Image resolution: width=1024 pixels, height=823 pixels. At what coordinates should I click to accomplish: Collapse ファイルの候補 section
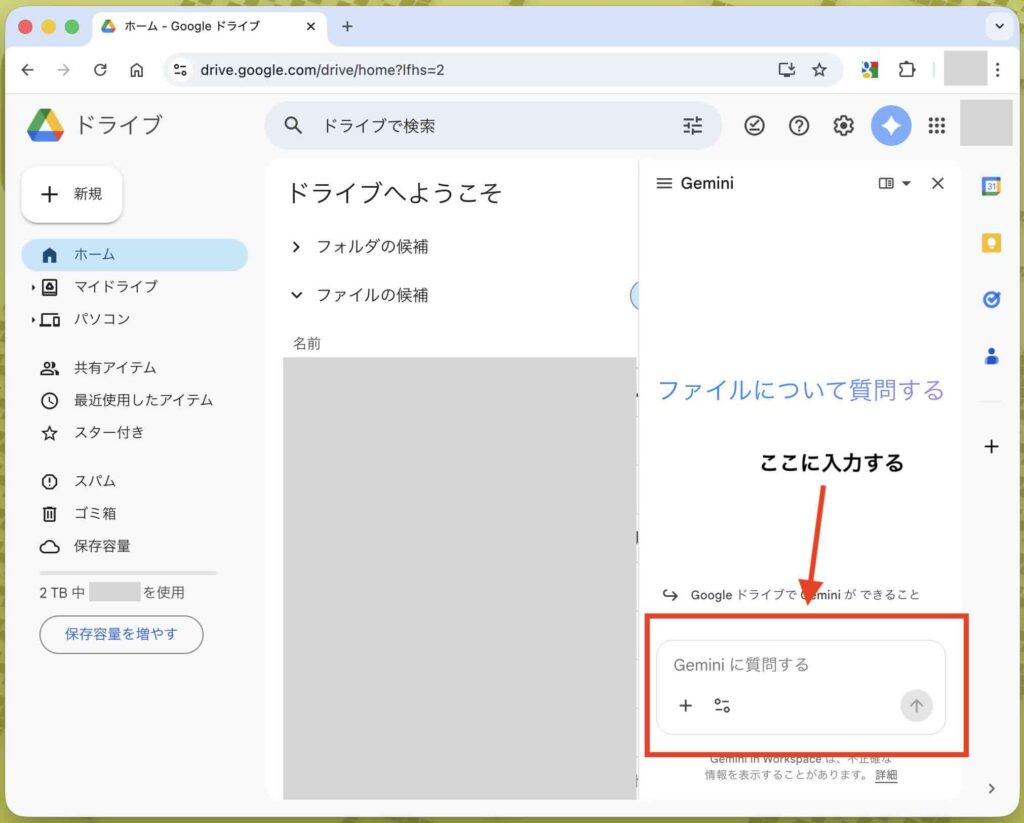click(296, 296)
